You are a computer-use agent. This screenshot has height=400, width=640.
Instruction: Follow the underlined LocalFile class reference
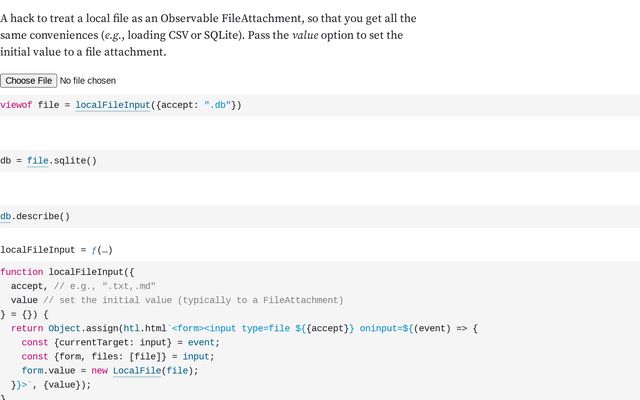(137, 371)
